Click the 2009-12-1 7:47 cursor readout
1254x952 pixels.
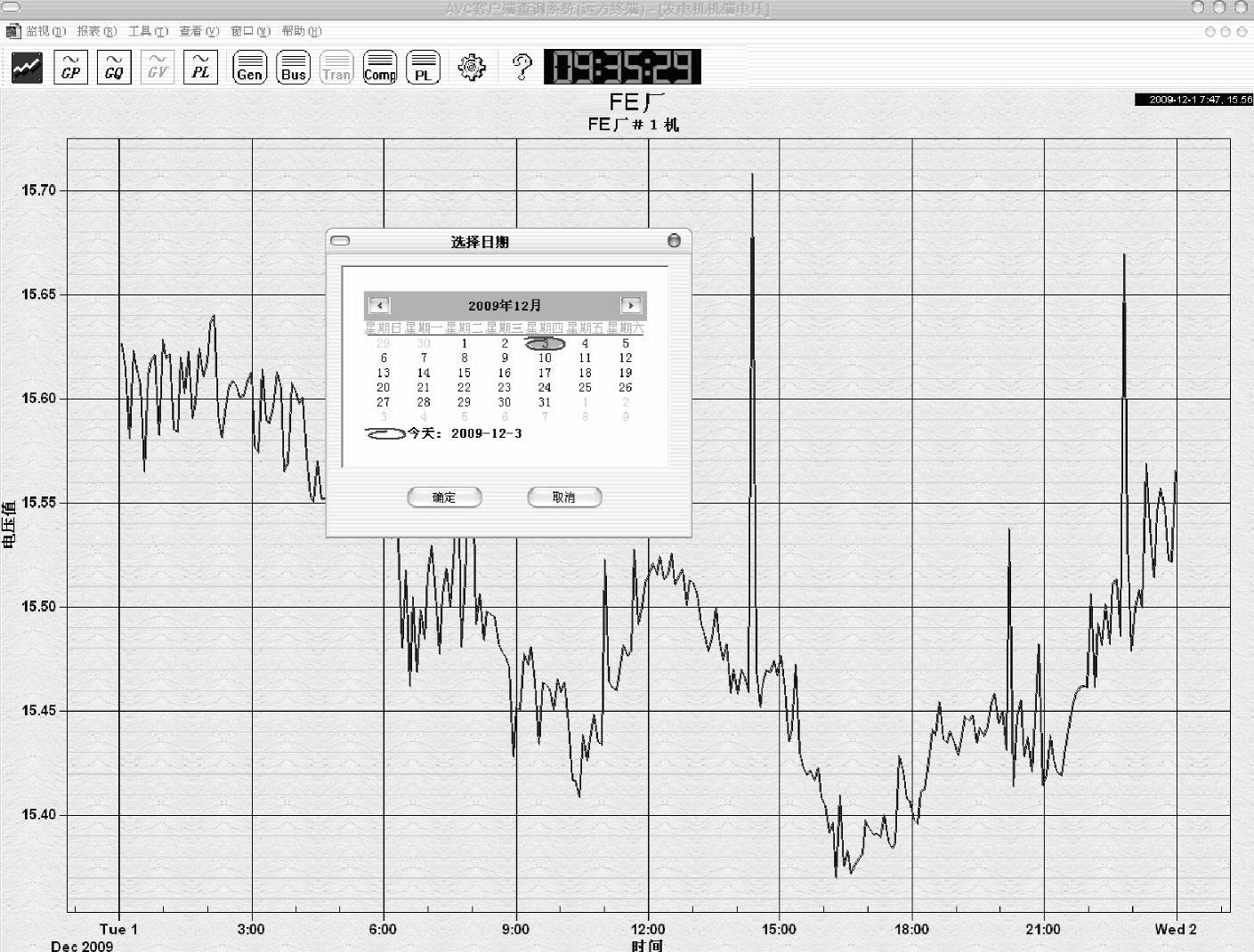click(1193, 100)
